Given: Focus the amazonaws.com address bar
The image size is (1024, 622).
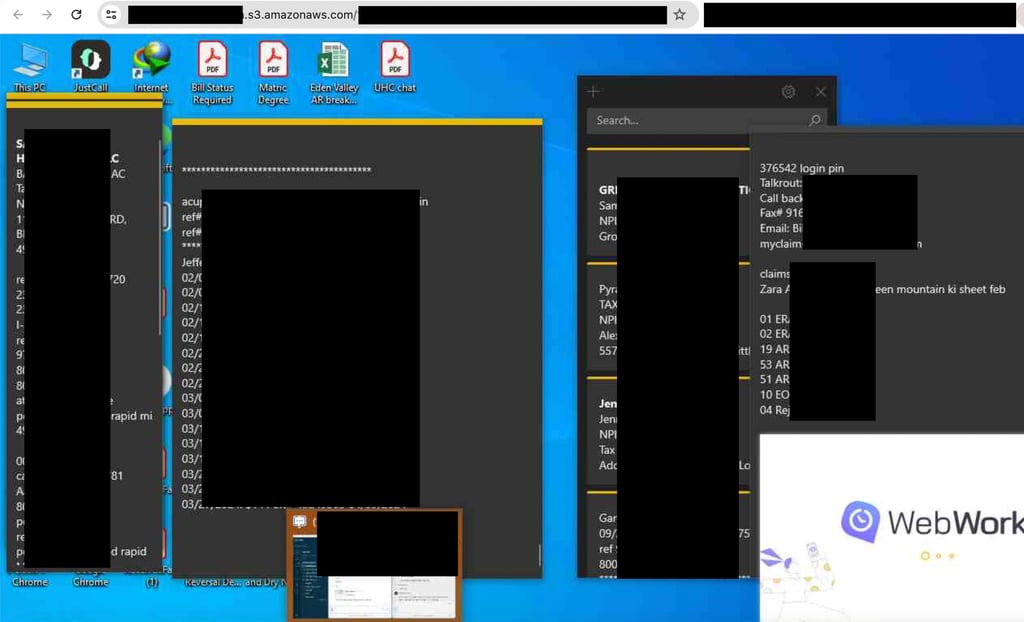Looking at the screenshot, I should [x=398, y=14].
